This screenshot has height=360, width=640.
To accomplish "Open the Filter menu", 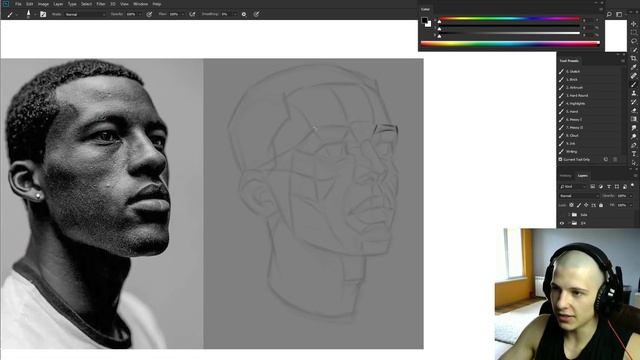I will 101,4.
